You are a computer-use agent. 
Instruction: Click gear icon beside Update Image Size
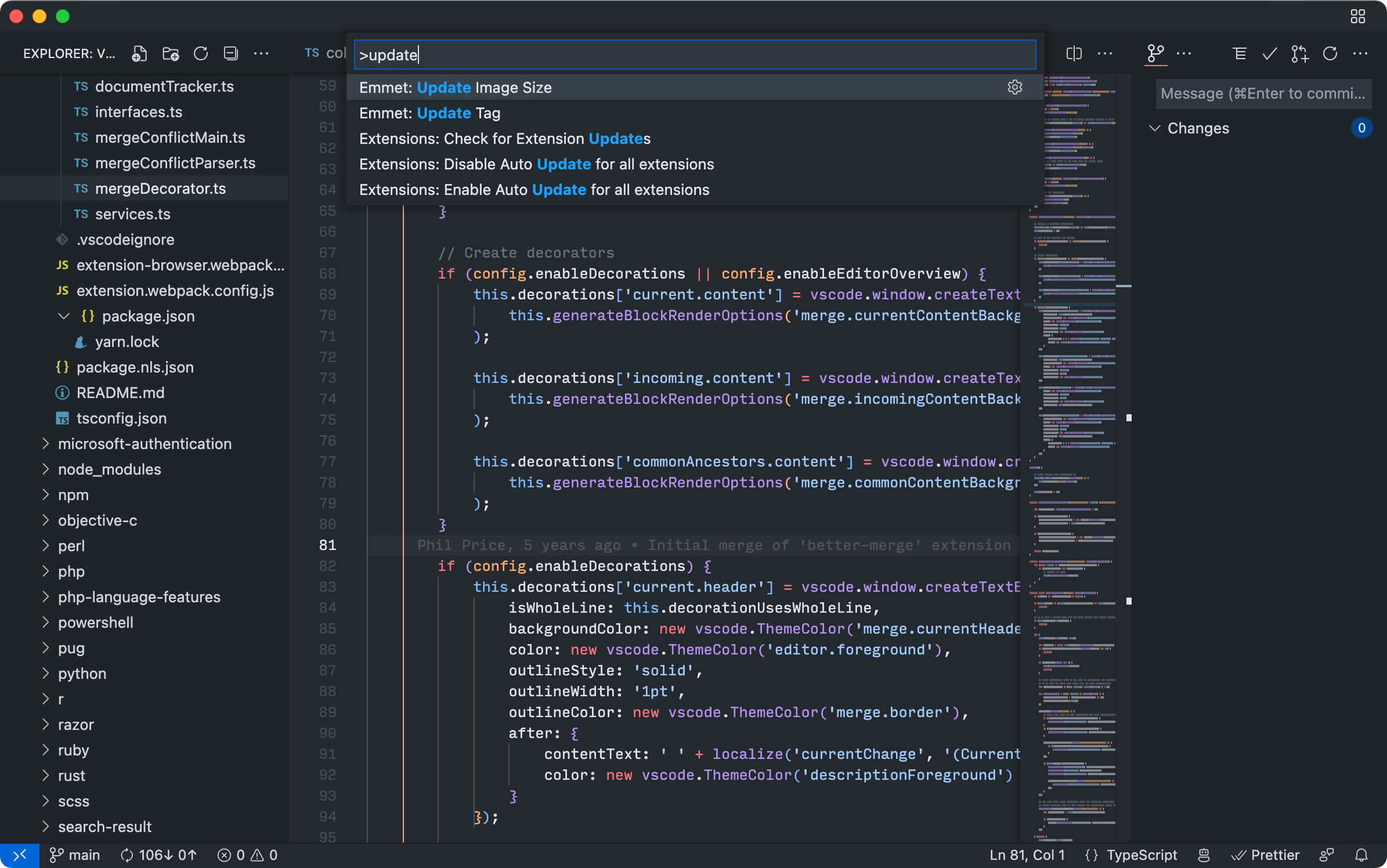pyautogui.click(x=1014, y=87)
